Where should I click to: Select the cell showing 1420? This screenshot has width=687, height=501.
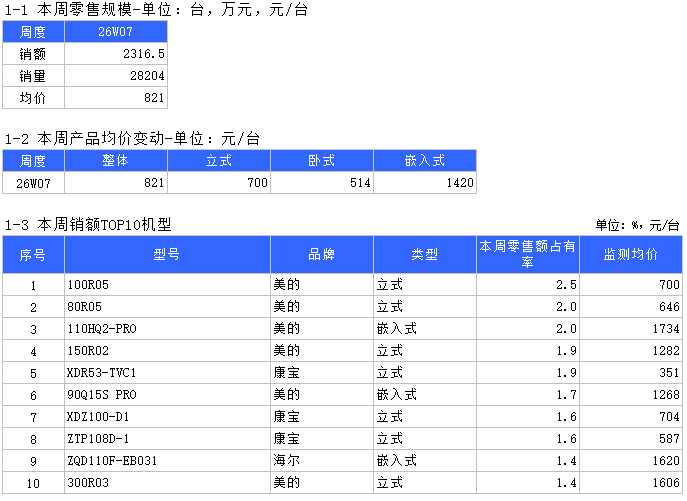pos(424,183)
